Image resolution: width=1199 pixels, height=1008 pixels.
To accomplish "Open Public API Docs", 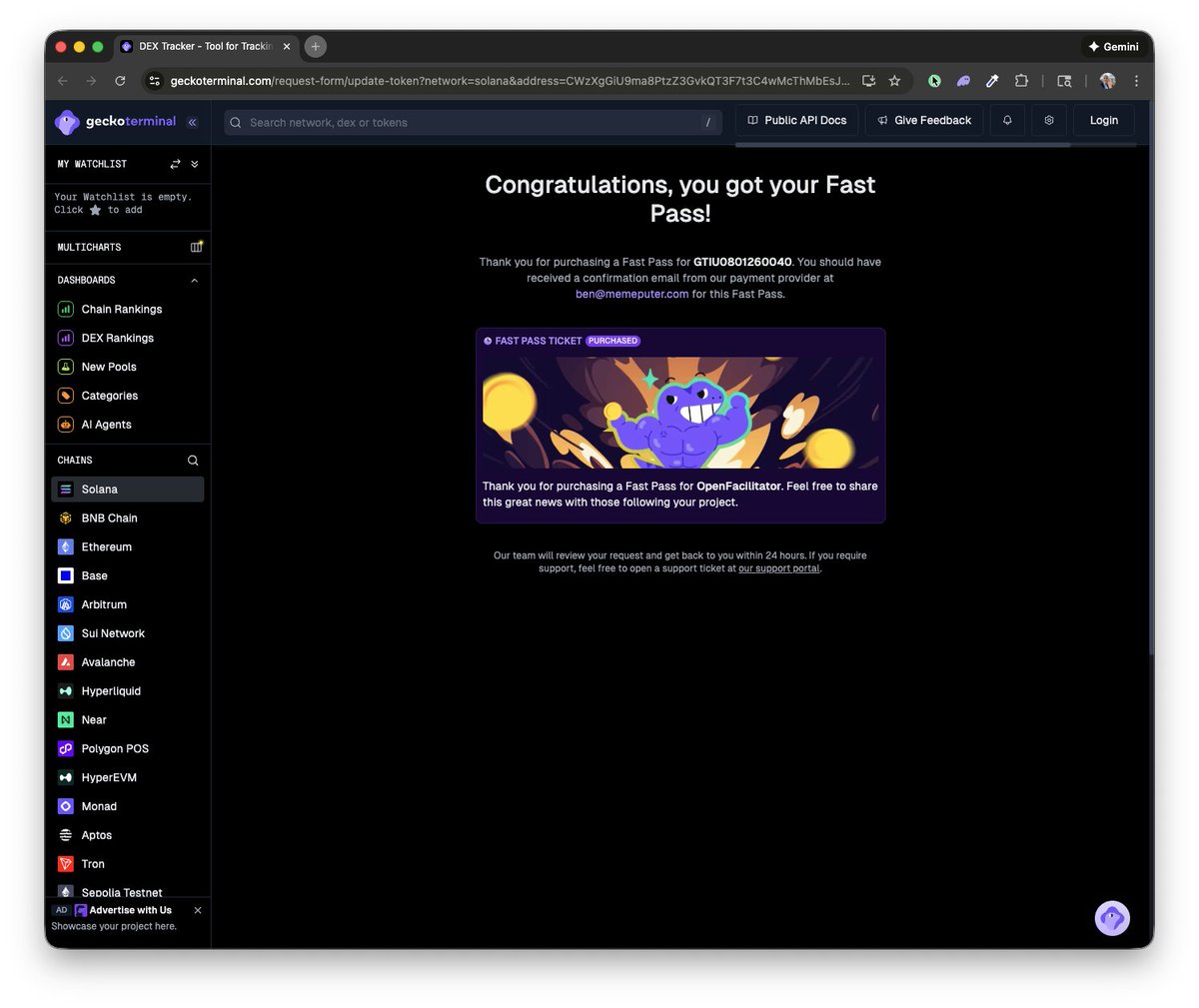I will click(x=796, y=121).
